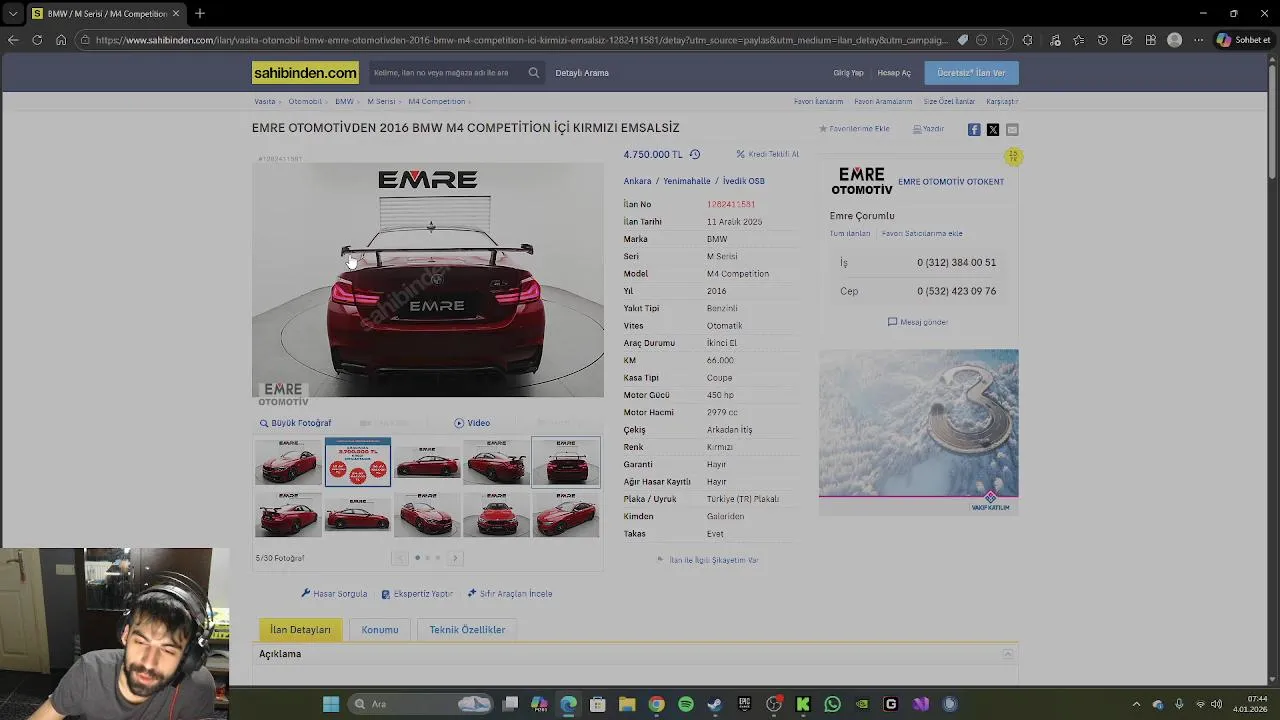Image resolution: width=1280 pixels, height=720 pixels.
Task: Open taskbar volume control icon
Action: 1217,704
